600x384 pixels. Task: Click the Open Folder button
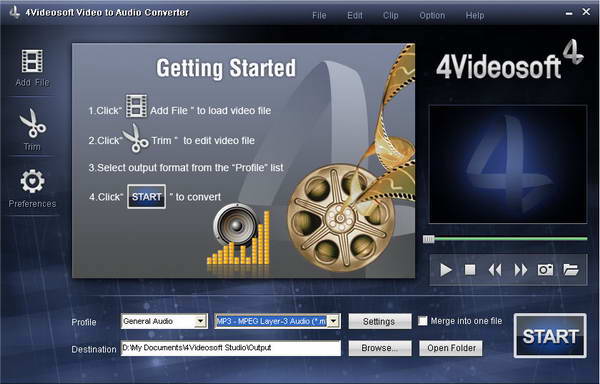click(451, 348)
